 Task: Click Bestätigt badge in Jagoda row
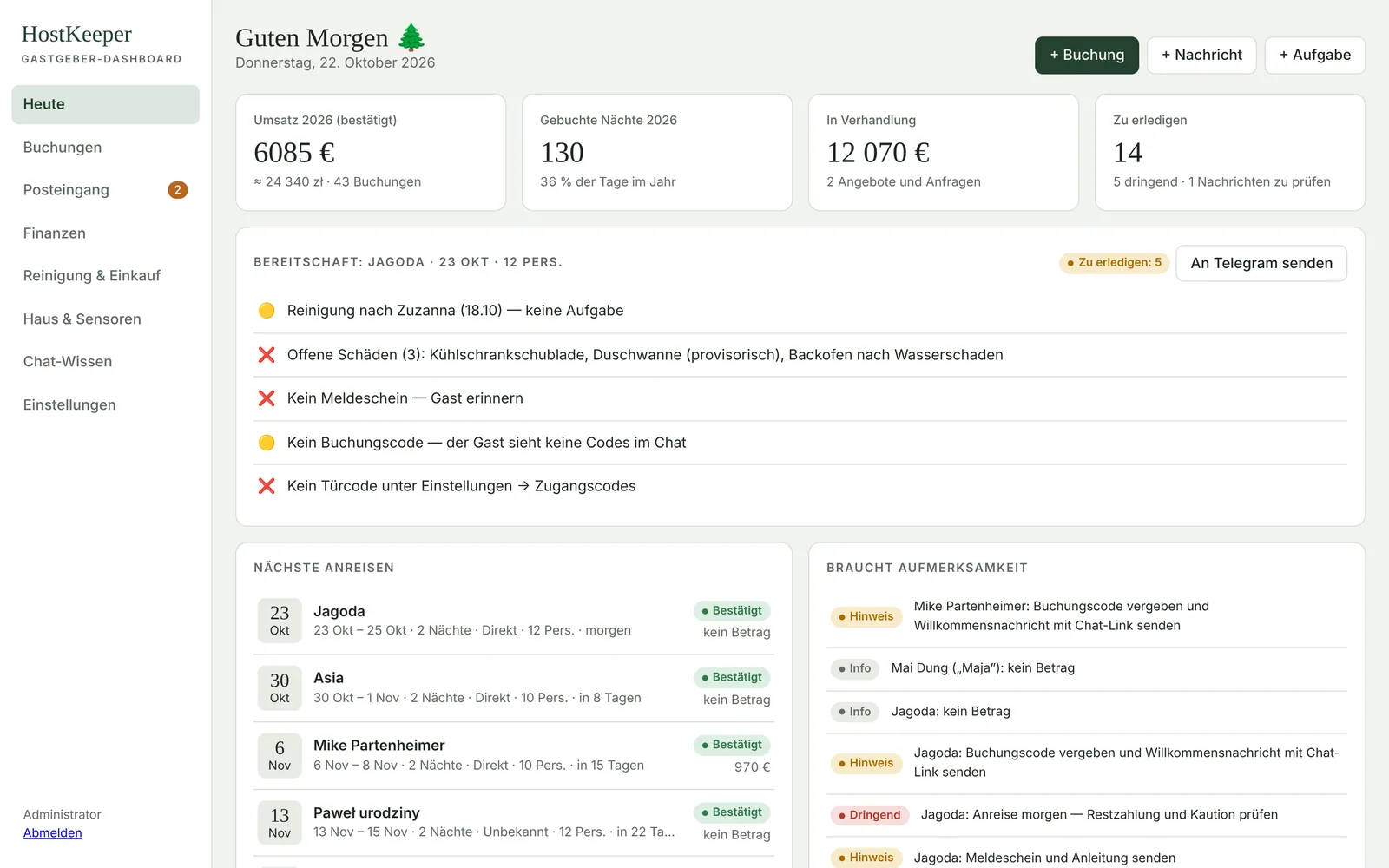[x=732, y=611]
